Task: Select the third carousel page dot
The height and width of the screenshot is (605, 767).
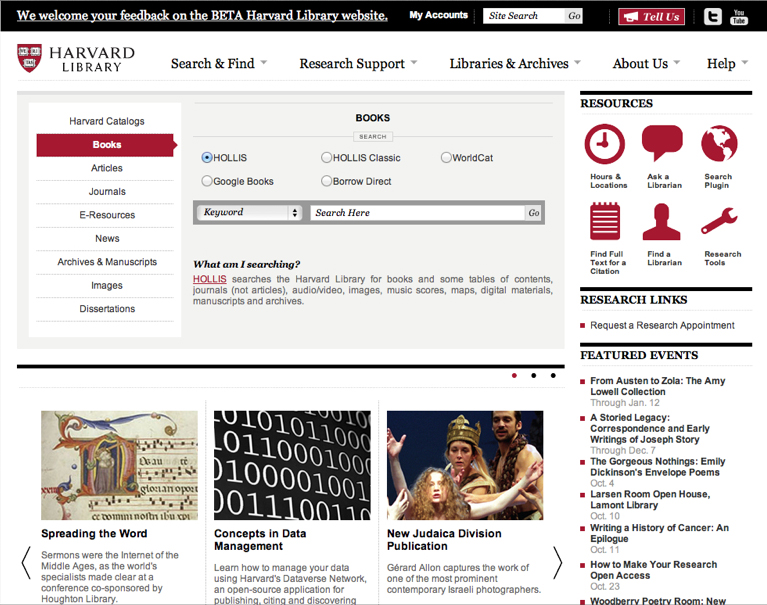Action: pyautogui.click(x=553, y=376)
